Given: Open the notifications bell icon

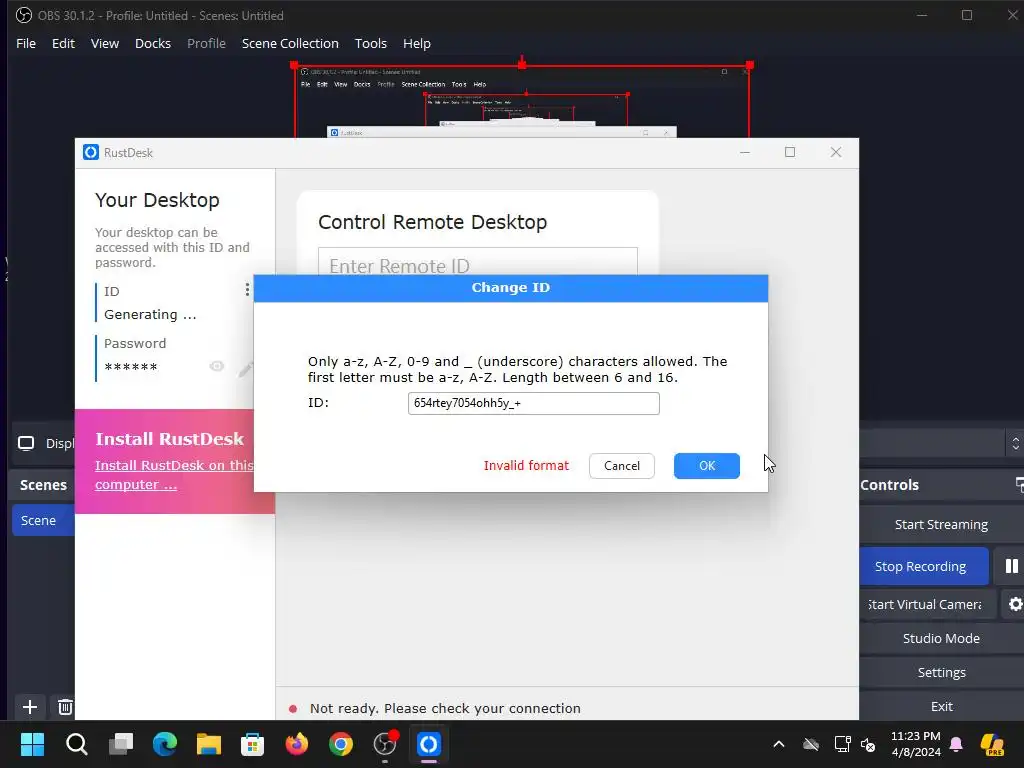Looking at the screenshot, I should coord(956,744).
